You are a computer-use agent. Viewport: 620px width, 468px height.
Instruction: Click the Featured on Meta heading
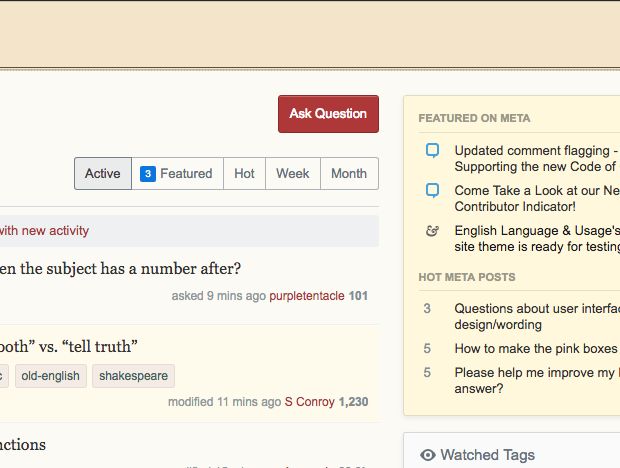(x=474, y=118)
